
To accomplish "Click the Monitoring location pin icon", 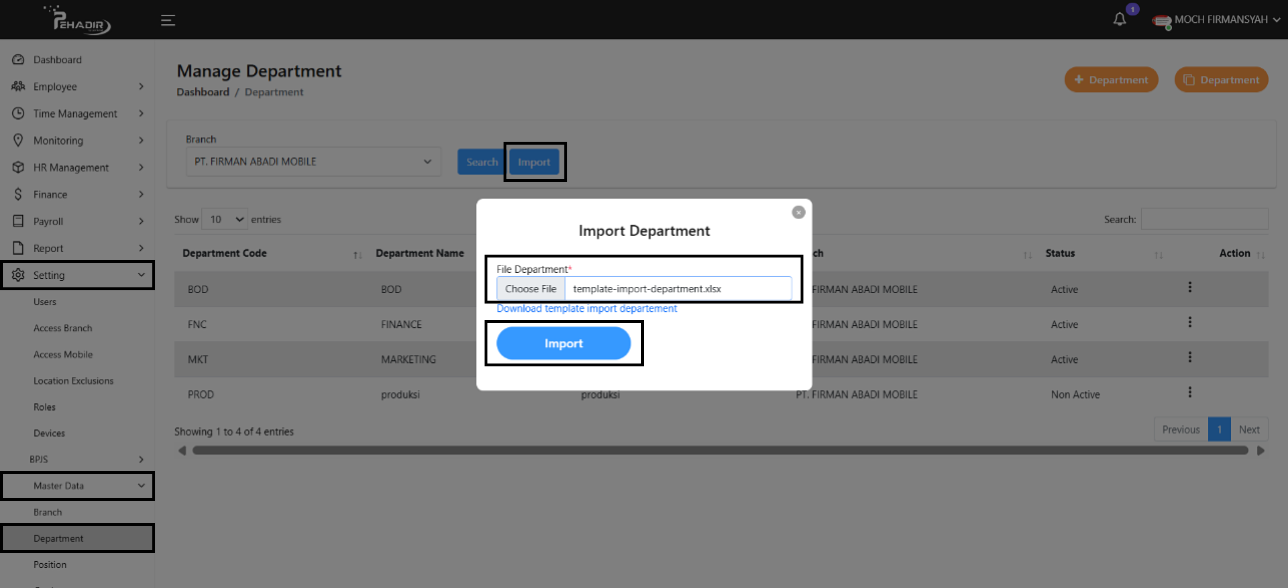I will coord(18,141).
